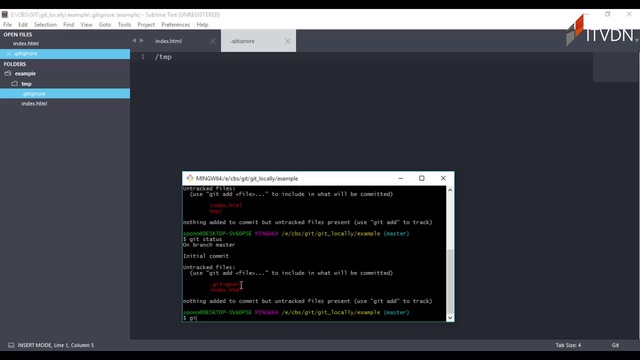Click the Sublime Text app icon
This screenshot has height=360, width=640.
pos(5,15)
